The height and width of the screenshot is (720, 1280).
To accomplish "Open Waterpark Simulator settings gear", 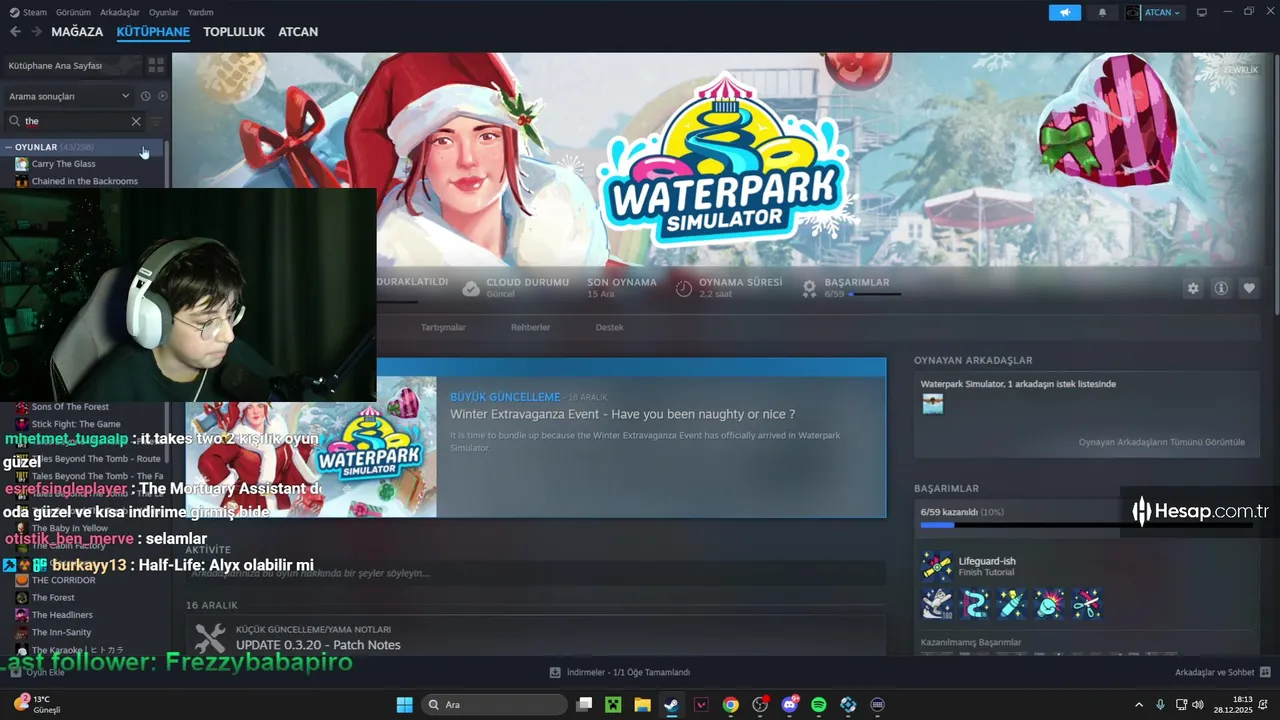I will click(1193, 288).
